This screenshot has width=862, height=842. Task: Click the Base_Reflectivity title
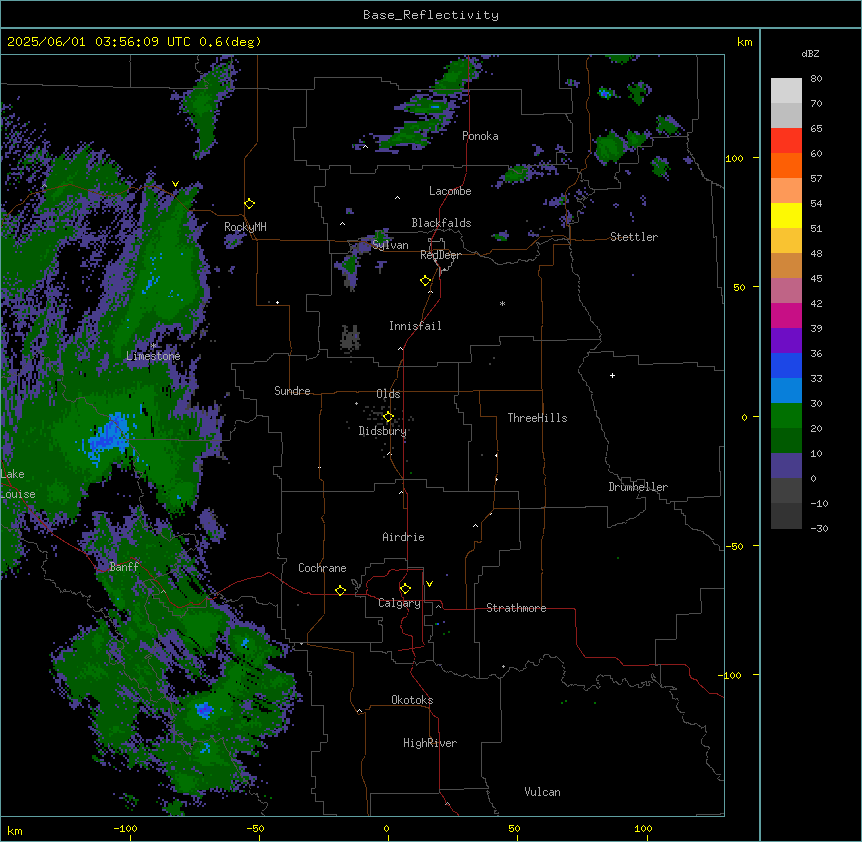tap(431, 15)
